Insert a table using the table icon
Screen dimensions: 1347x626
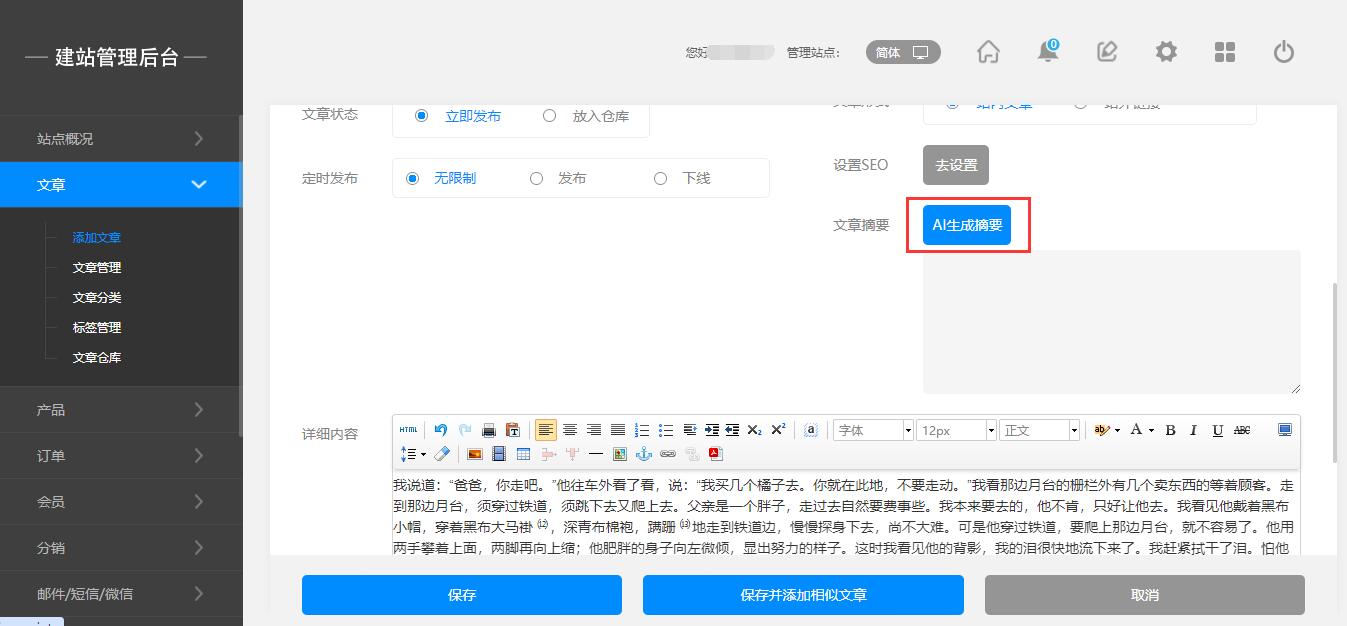[523, 454]
